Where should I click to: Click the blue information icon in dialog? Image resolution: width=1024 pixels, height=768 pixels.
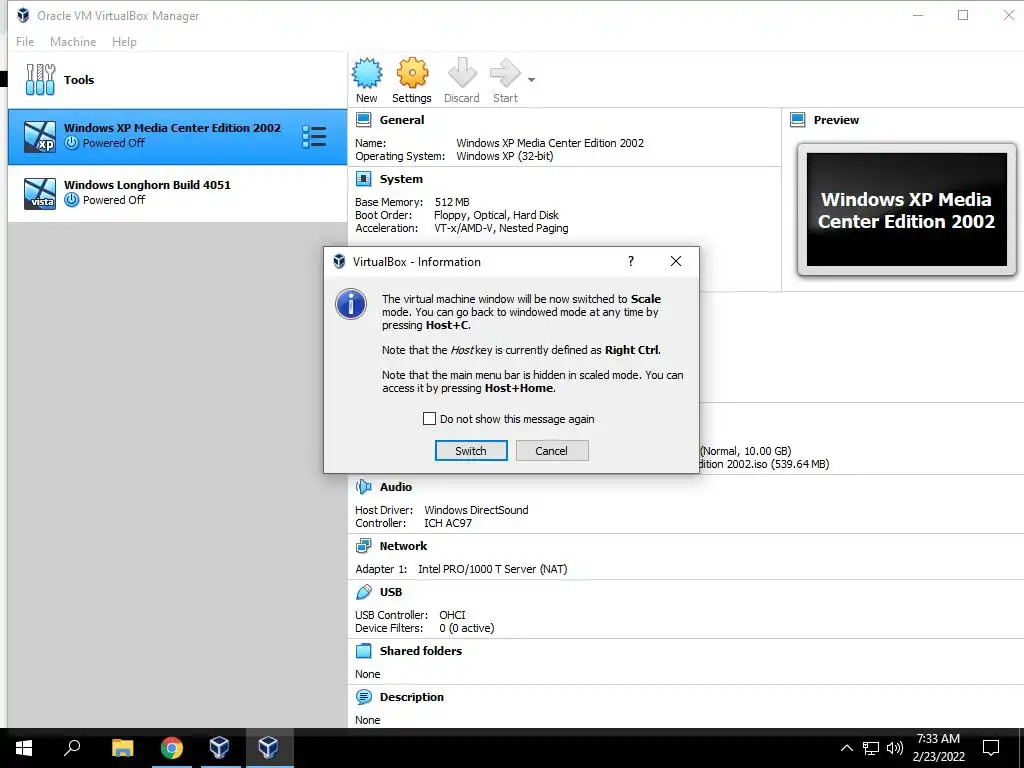[351, 304]
